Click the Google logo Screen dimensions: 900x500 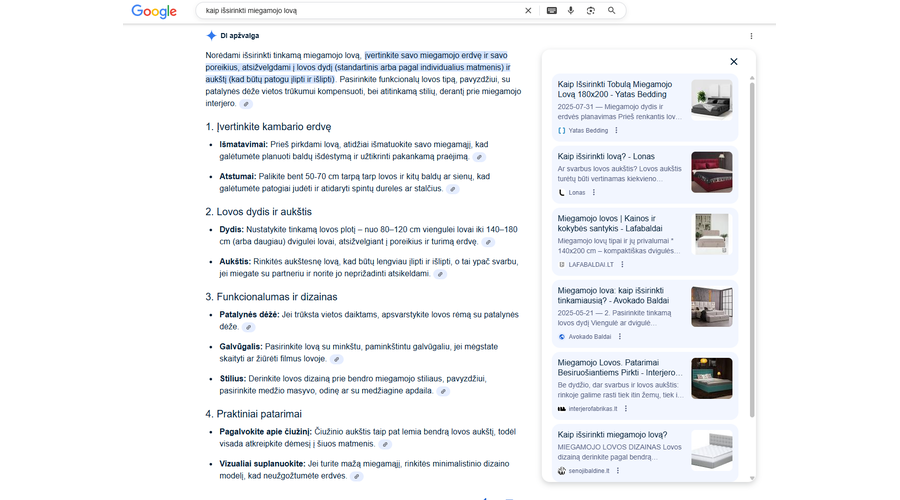154,11
